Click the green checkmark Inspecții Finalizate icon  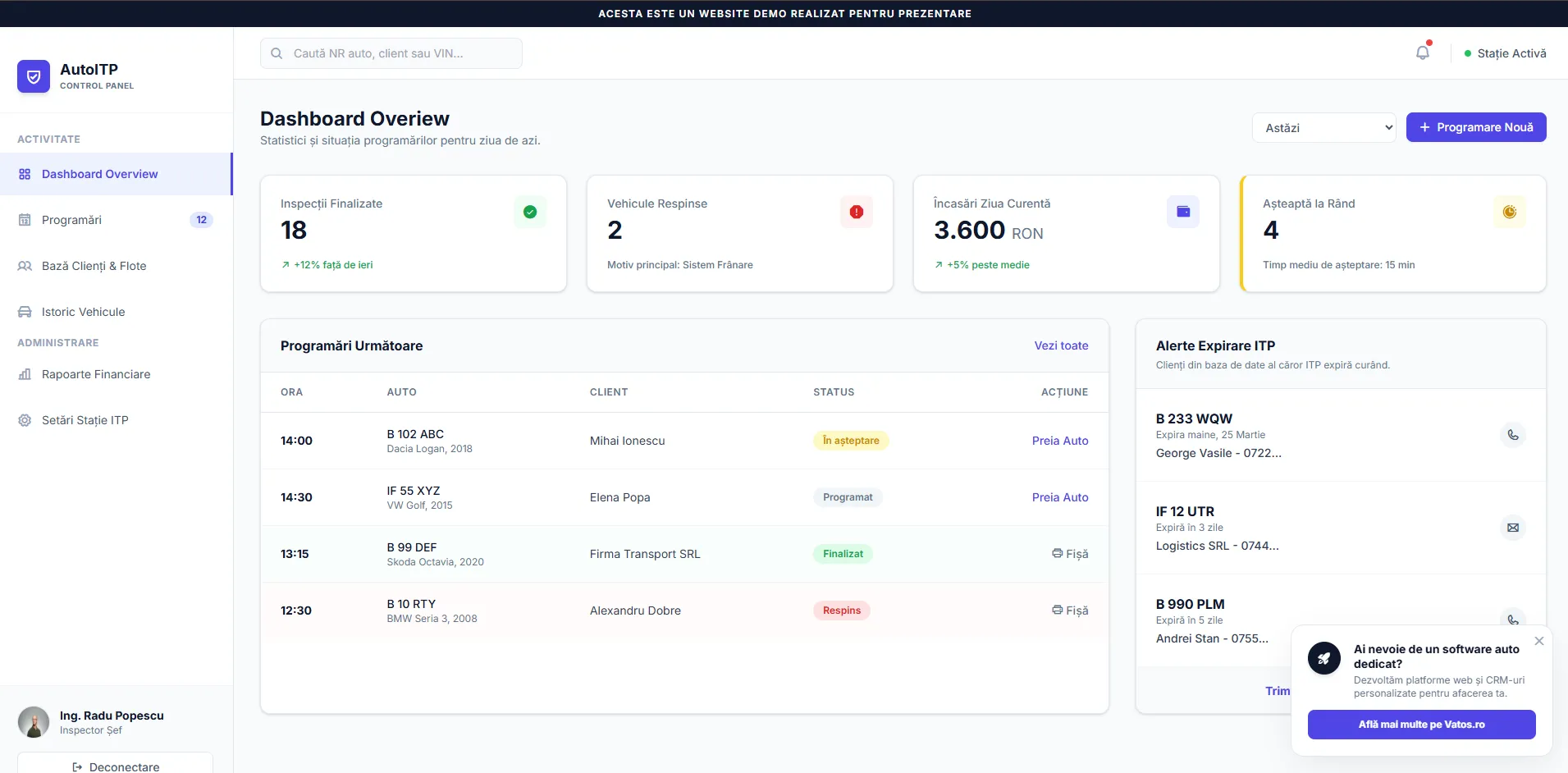click(530, 212)
